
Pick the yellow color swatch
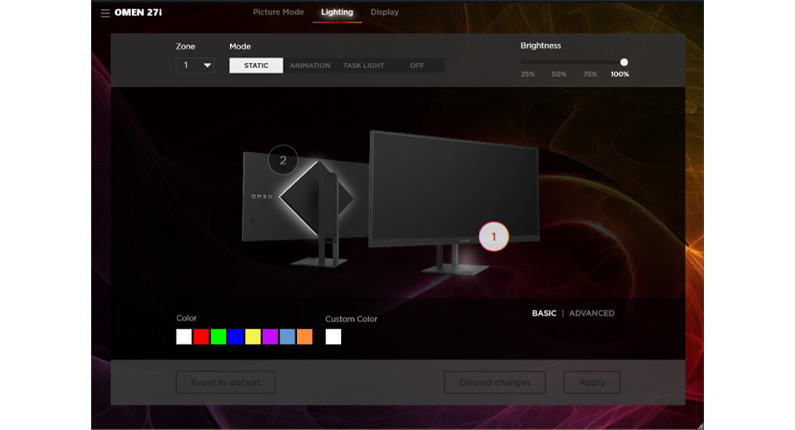coord(253,337)
